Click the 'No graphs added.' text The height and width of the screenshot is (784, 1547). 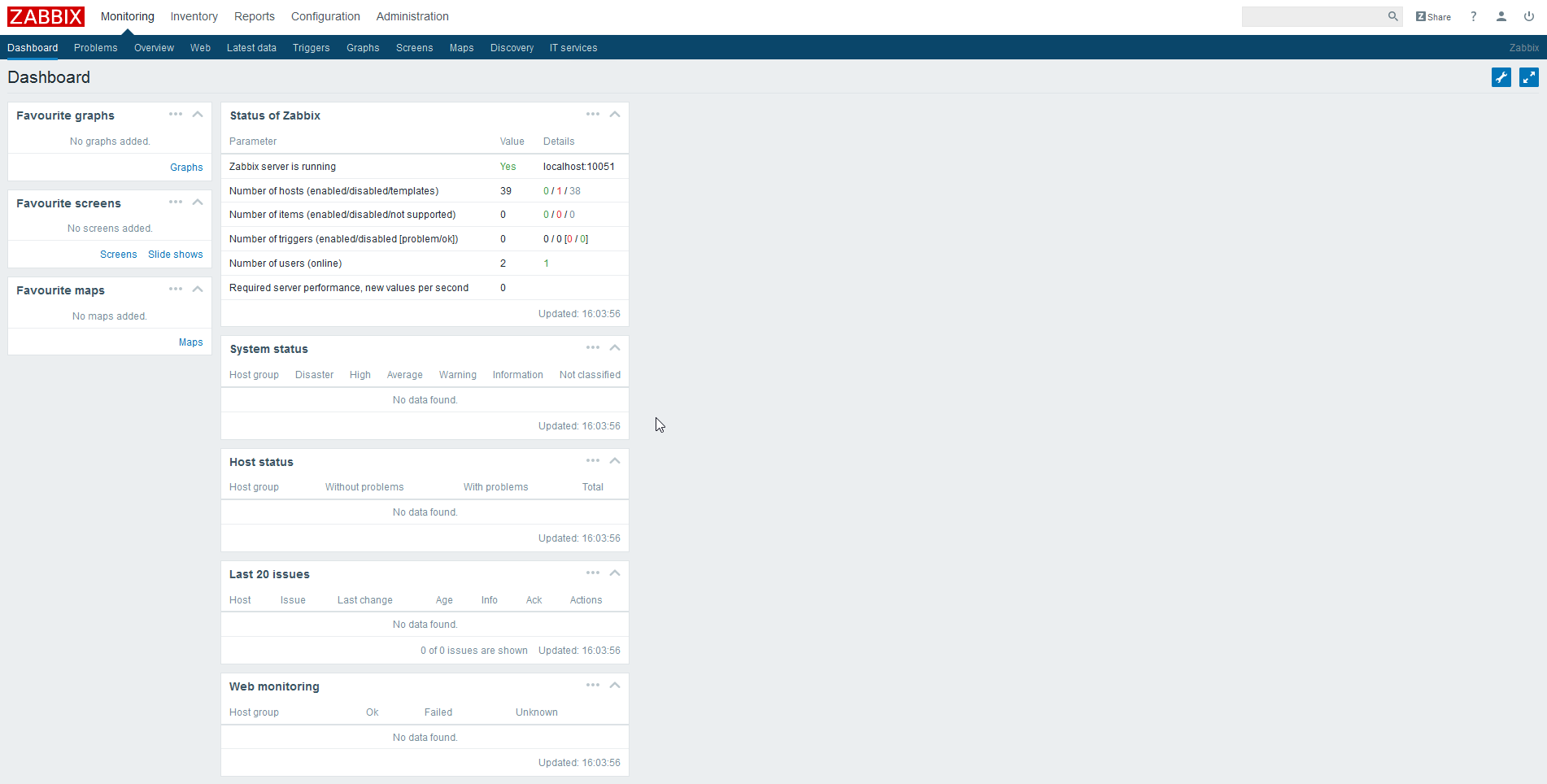[110, 142]
